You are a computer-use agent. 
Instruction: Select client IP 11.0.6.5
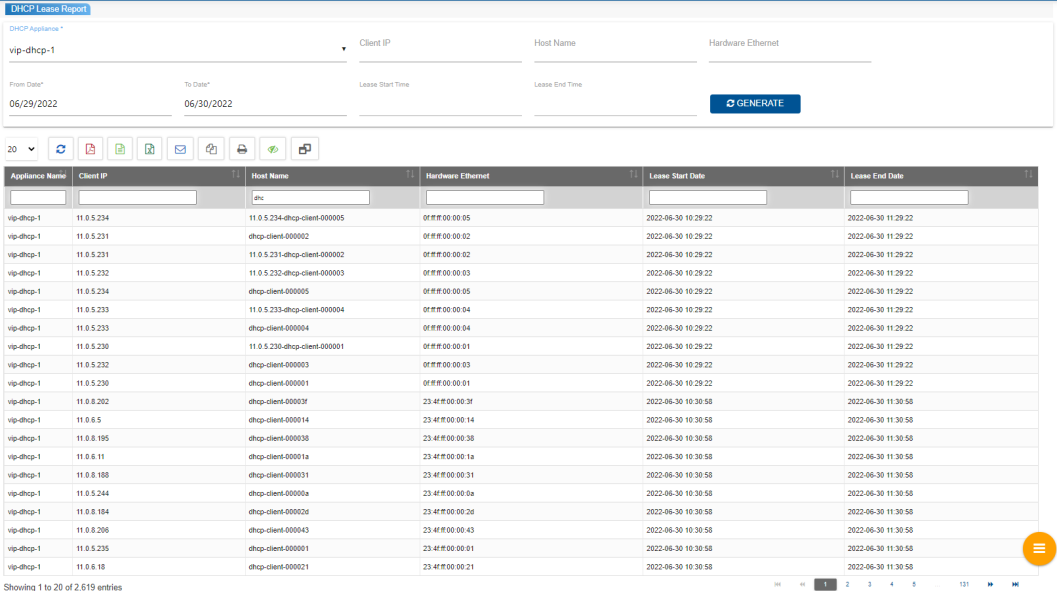88,420
